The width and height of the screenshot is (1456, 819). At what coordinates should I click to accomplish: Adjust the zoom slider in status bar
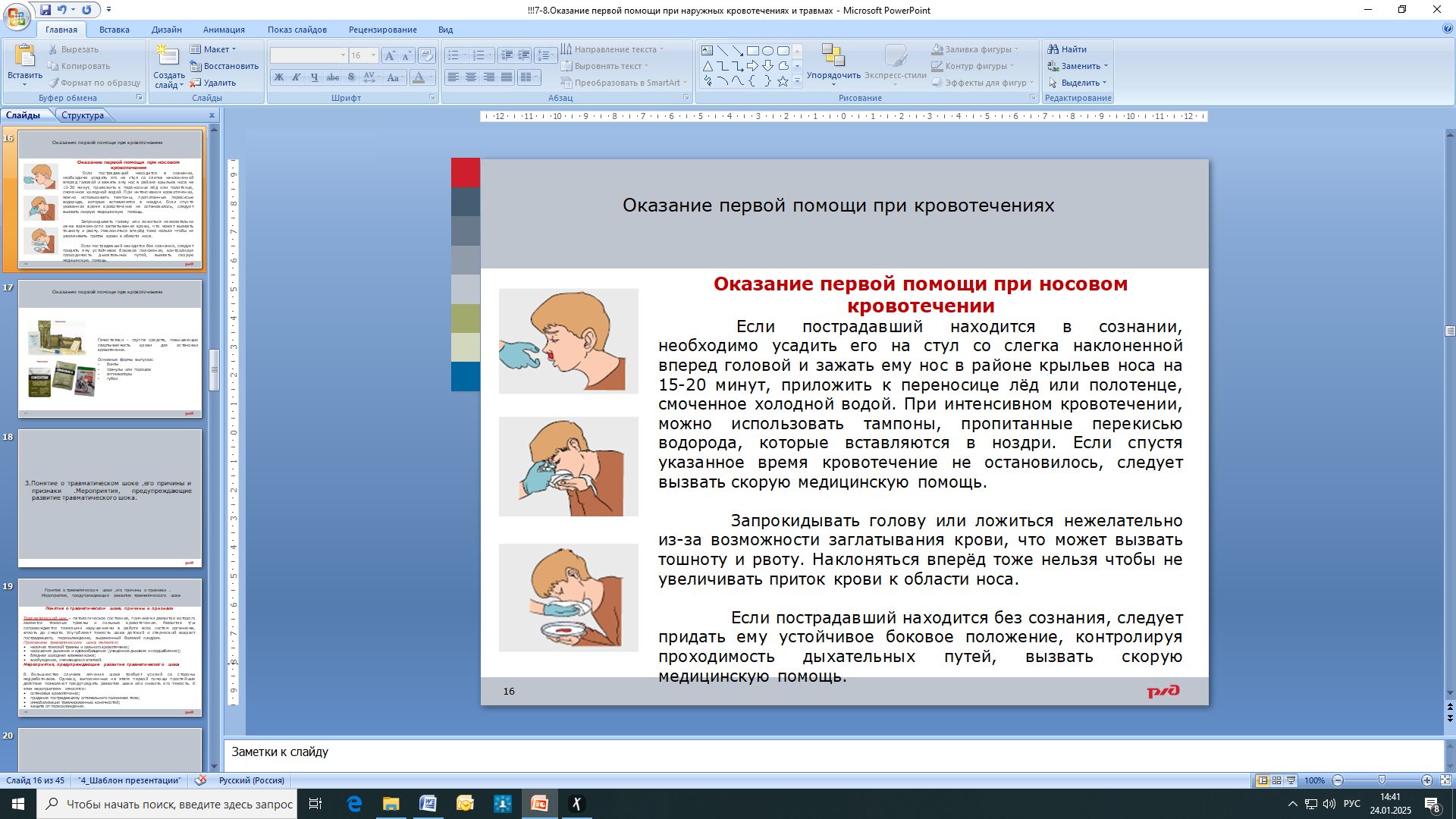pyautogui.click(x=1382, y=780)
